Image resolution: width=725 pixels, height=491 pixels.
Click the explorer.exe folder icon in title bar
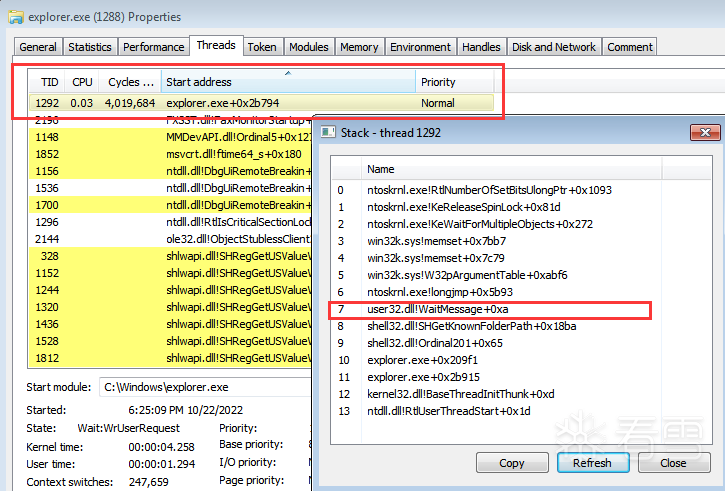pyautogui.click(x=16, y=18)
